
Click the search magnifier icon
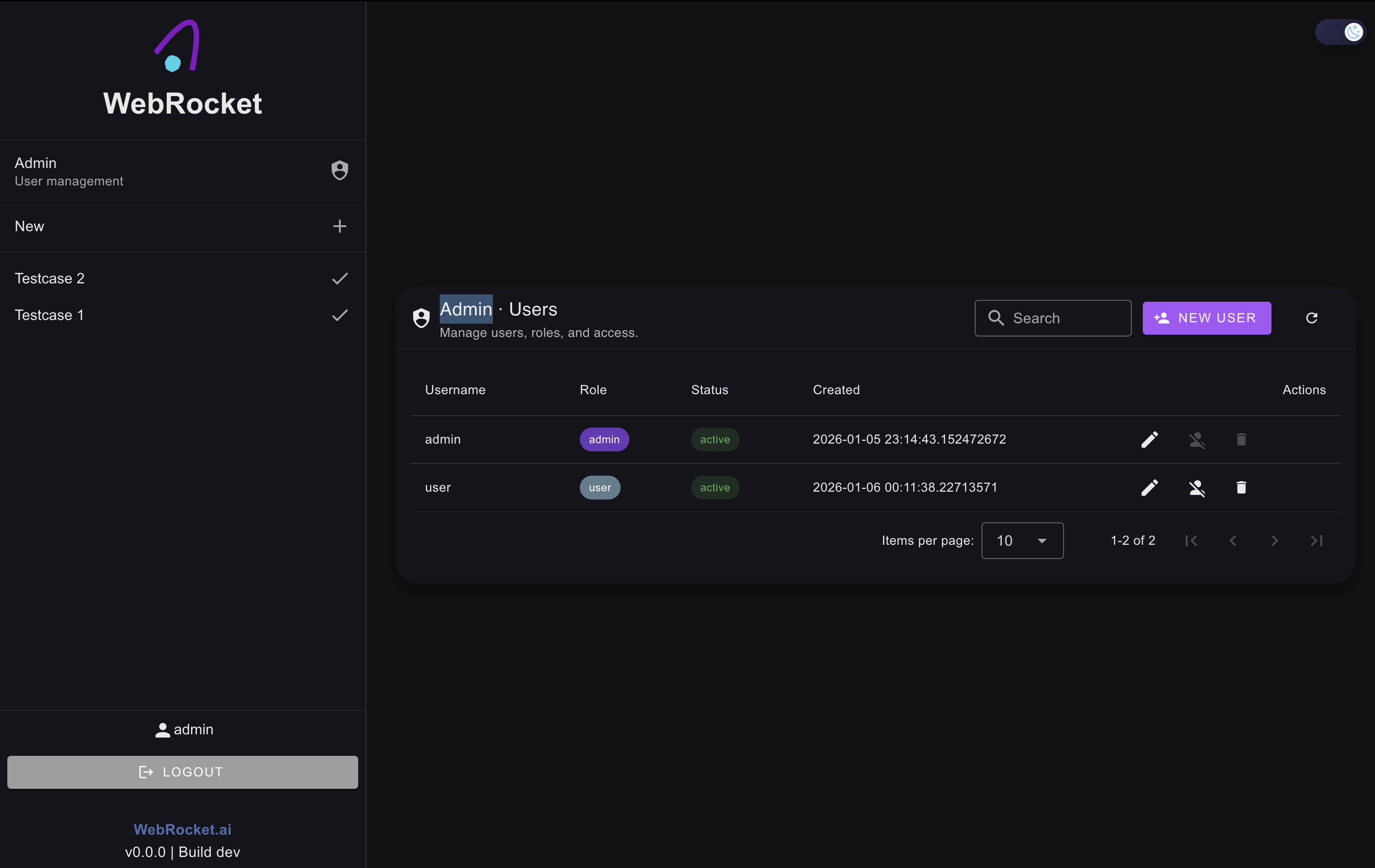click(996, 319)
